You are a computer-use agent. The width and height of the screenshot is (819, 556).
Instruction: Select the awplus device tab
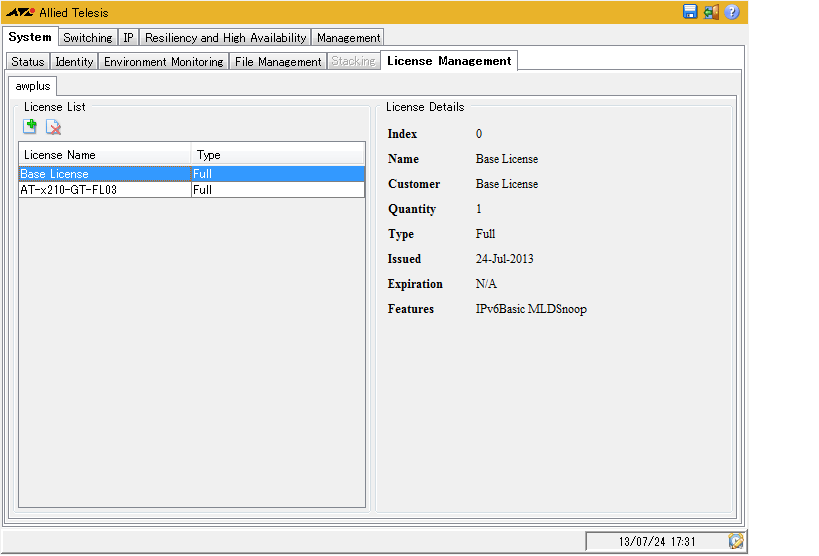[x=33, y=86]
